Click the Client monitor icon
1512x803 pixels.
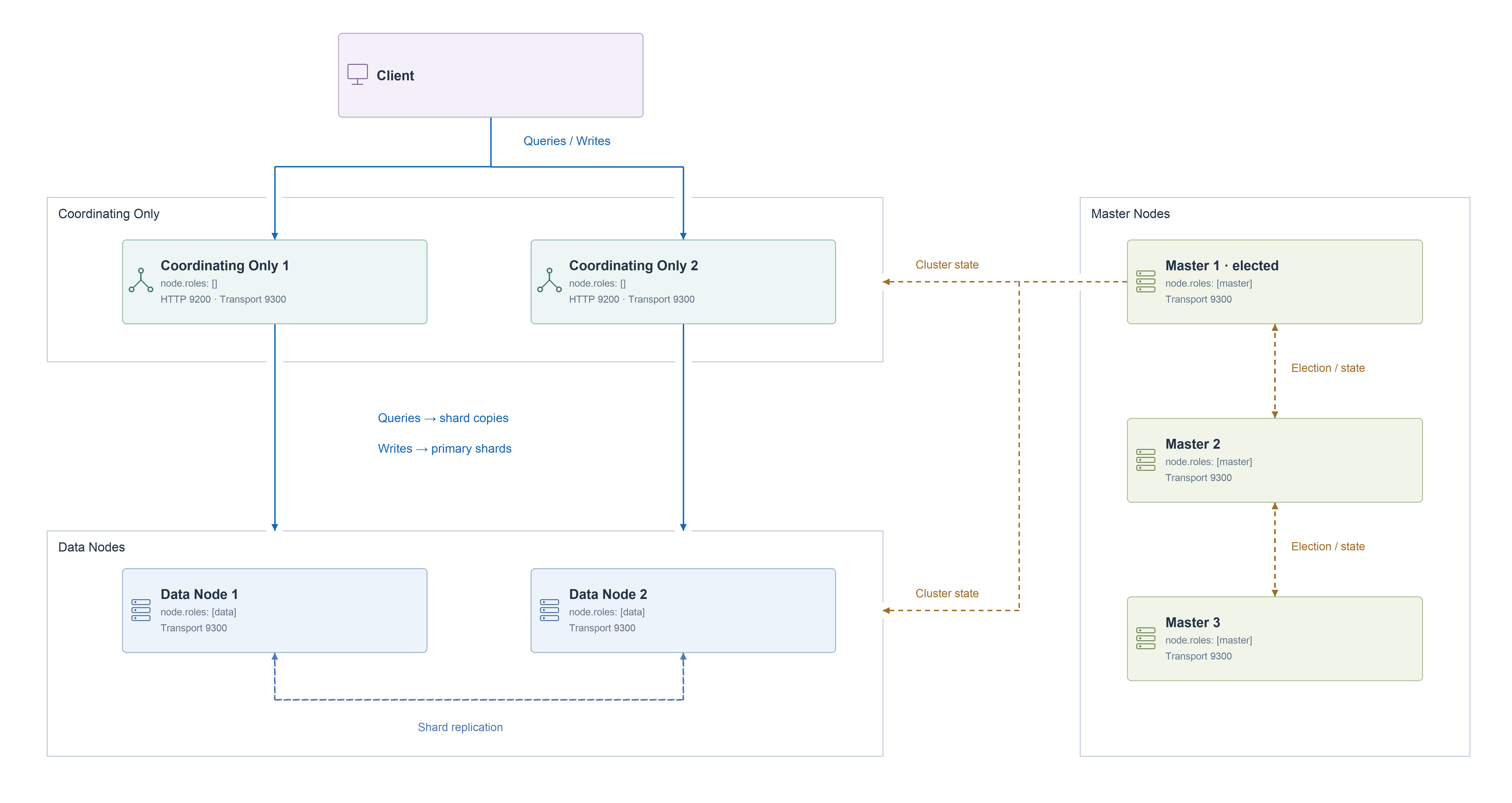[357, 75]
